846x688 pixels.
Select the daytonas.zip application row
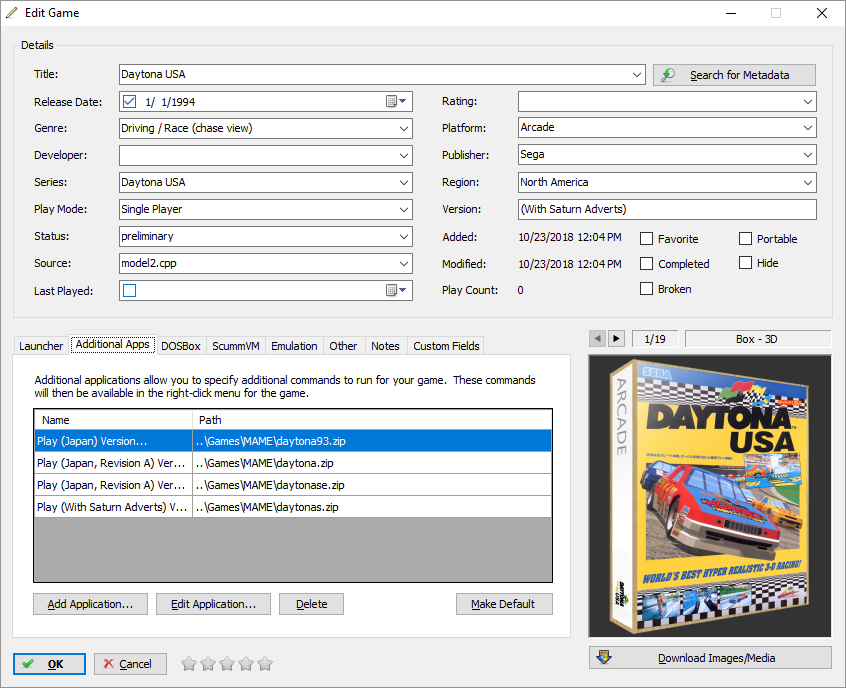[293, 507]
